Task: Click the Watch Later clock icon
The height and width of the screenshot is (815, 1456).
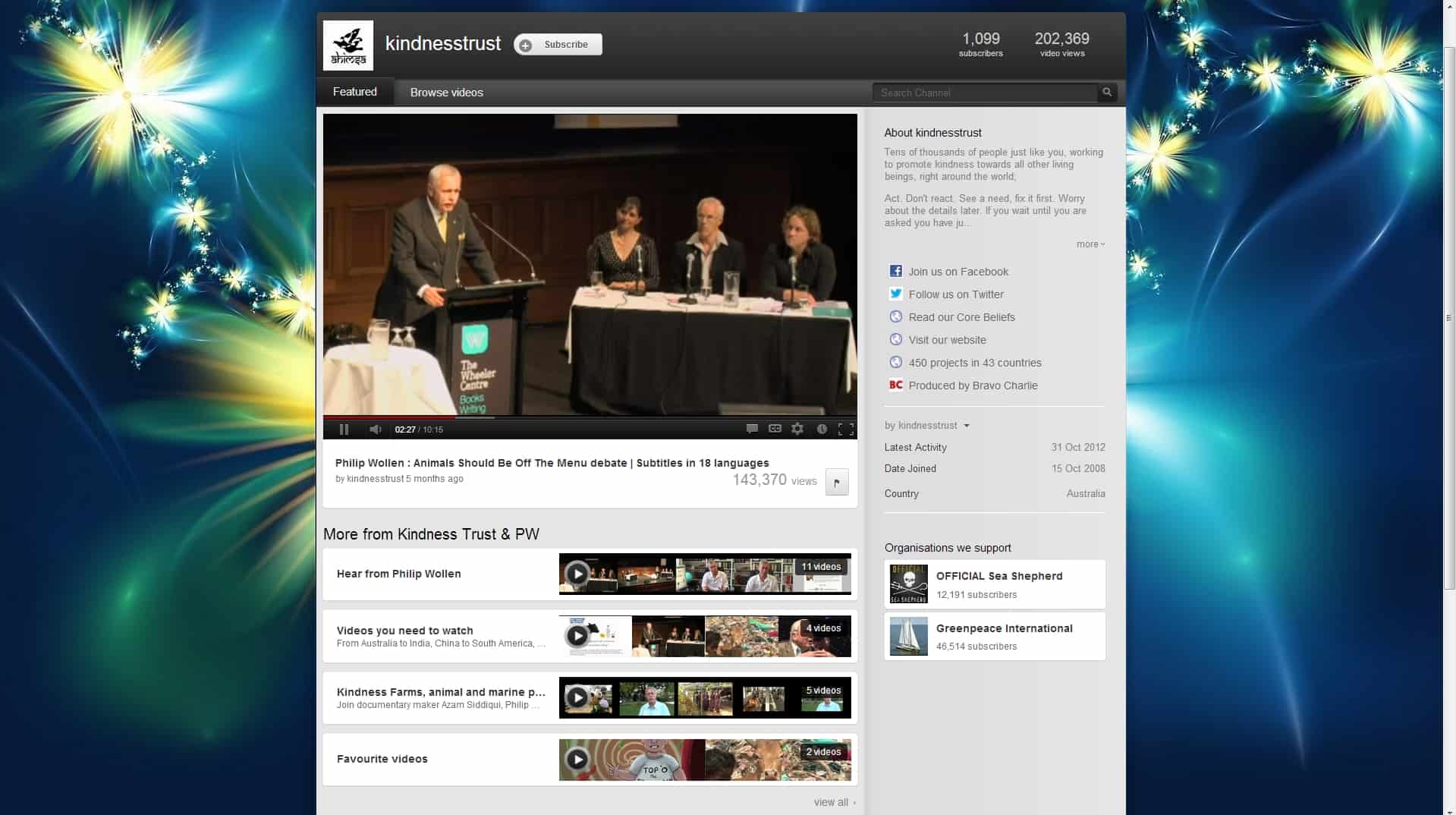Action: [822, 429]
